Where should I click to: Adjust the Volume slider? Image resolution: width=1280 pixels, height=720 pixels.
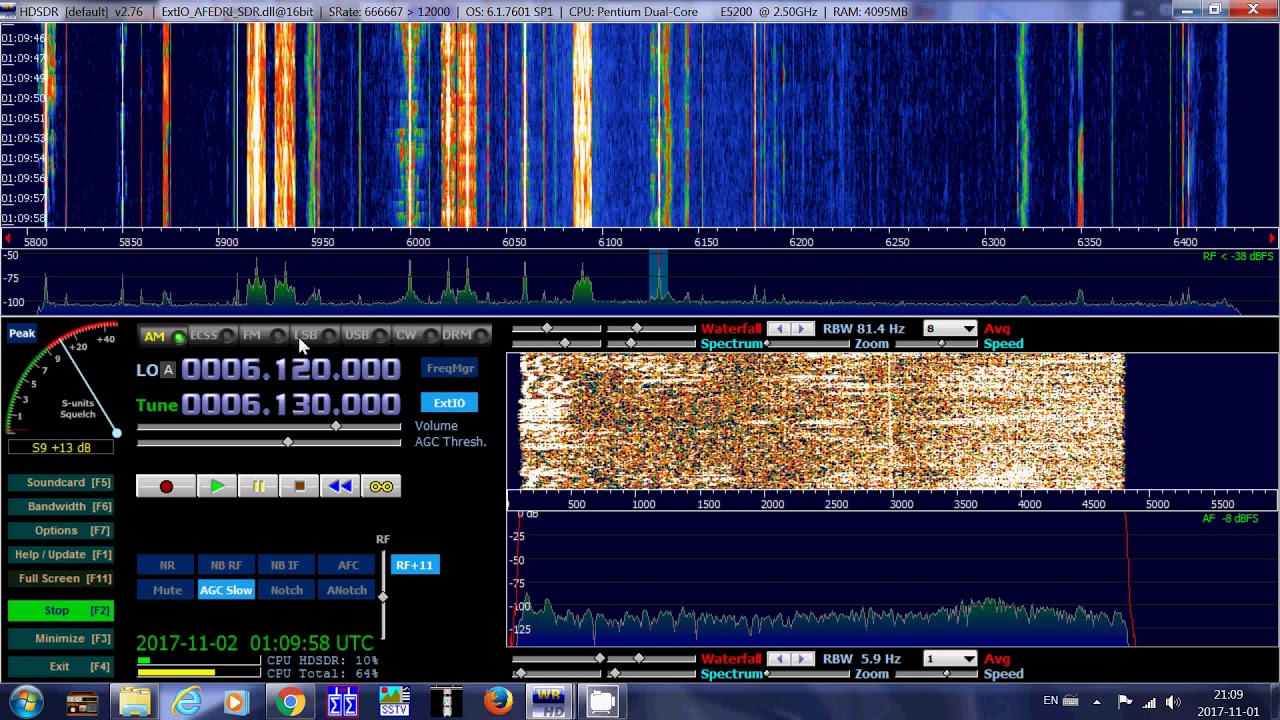tap(268, 427)
